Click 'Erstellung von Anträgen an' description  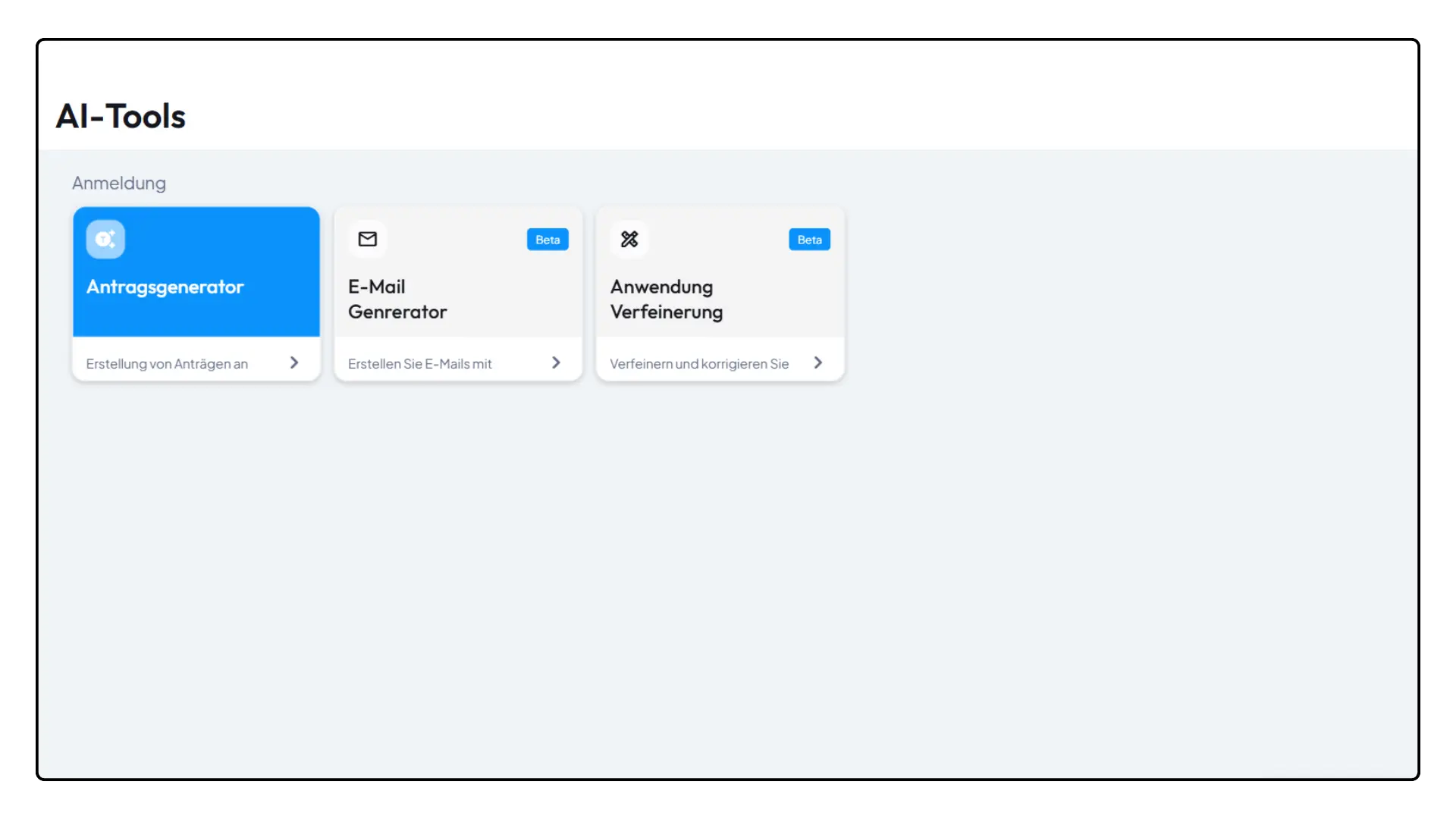[167, 364]
